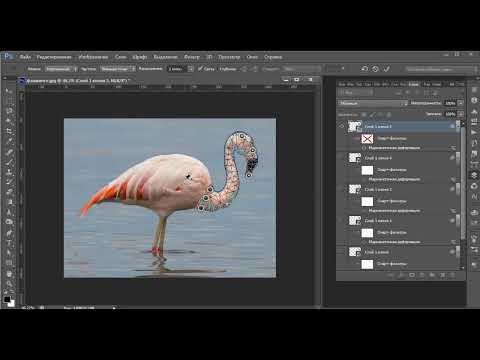The image size is (480, 360).
Task: Open the Фильтр menu
Action: [192, 57]
